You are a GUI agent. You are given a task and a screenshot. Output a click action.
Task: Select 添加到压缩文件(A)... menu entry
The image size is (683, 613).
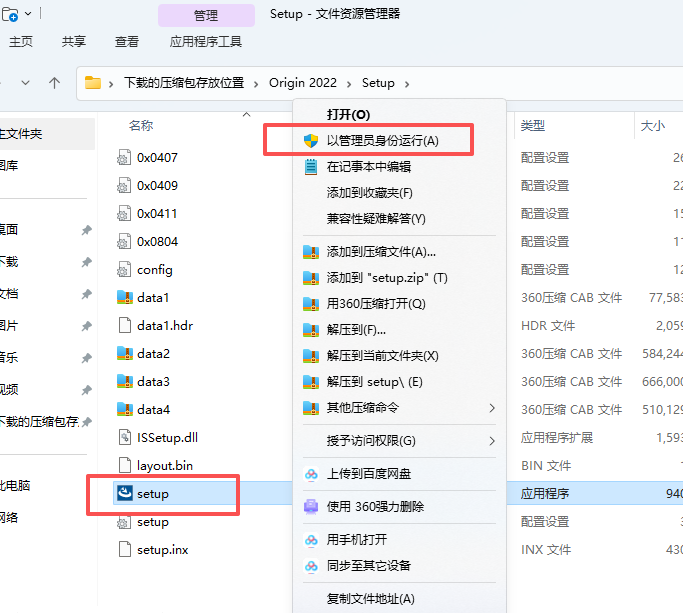pyautogui.click(x=399, y=252)
